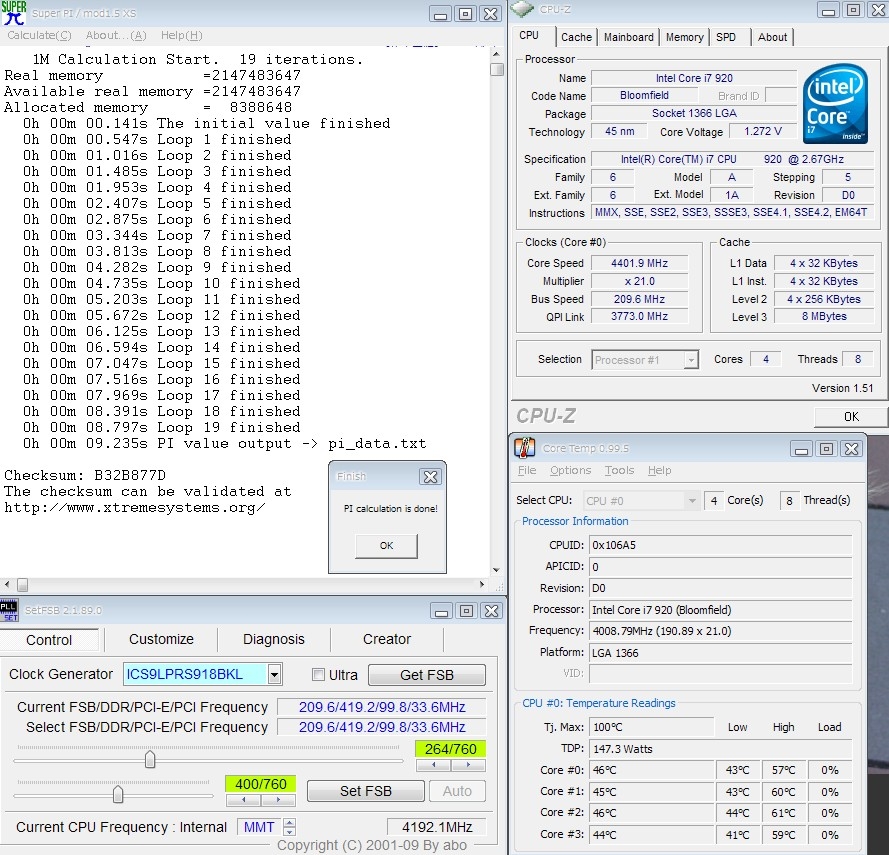The width and height of the screenshot is (889, 855).
Task: Click the Checksum: B32B877D text line
Action: [x=85, y=475]
